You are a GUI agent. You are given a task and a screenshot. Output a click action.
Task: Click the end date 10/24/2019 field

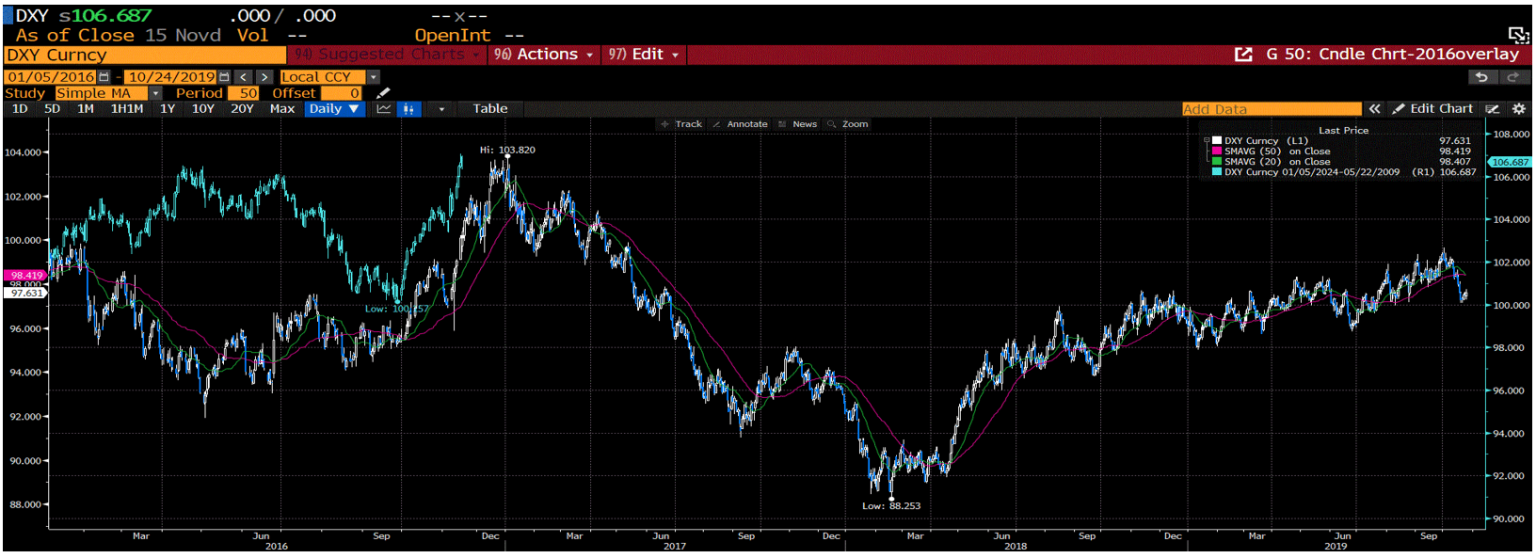[171, 77]
